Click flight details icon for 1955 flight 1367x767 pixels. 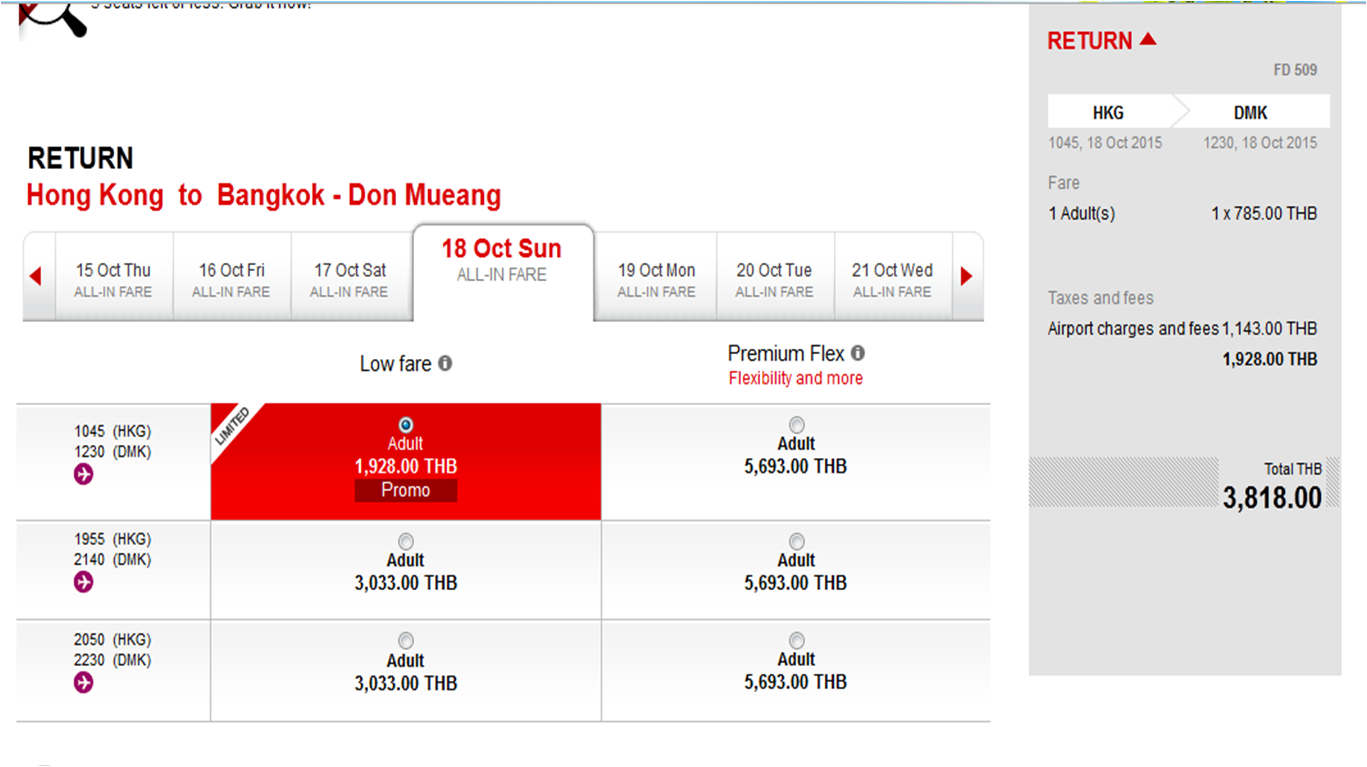(84, 582)
